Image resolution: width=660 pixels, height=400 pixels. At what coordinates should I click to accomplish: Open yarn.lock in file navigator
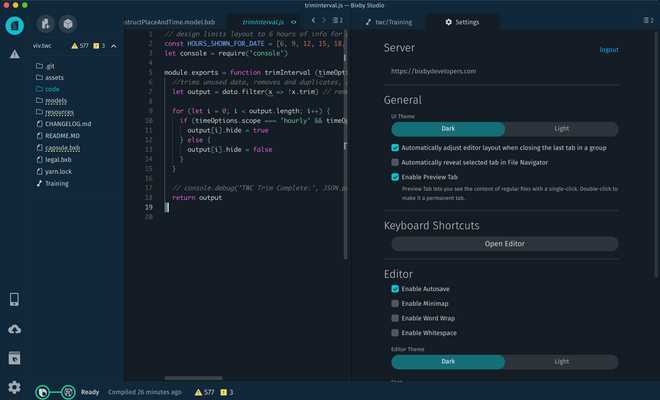tap(54, 171)
